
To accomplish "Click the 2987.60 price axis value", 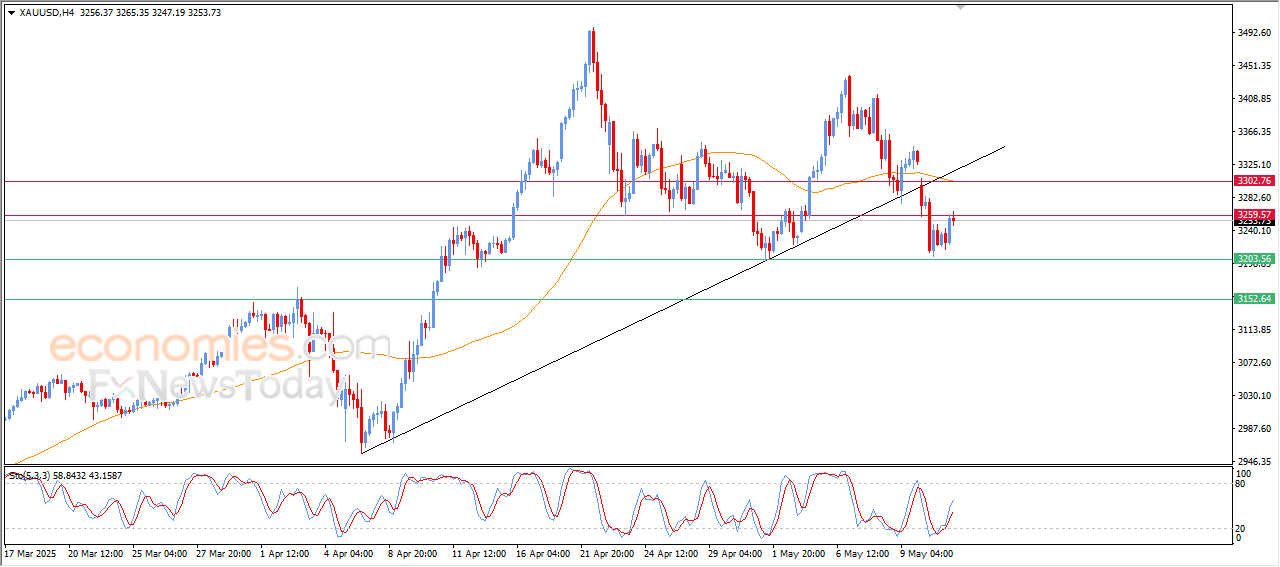I will pyautogui.click(x=1255, y=429).
